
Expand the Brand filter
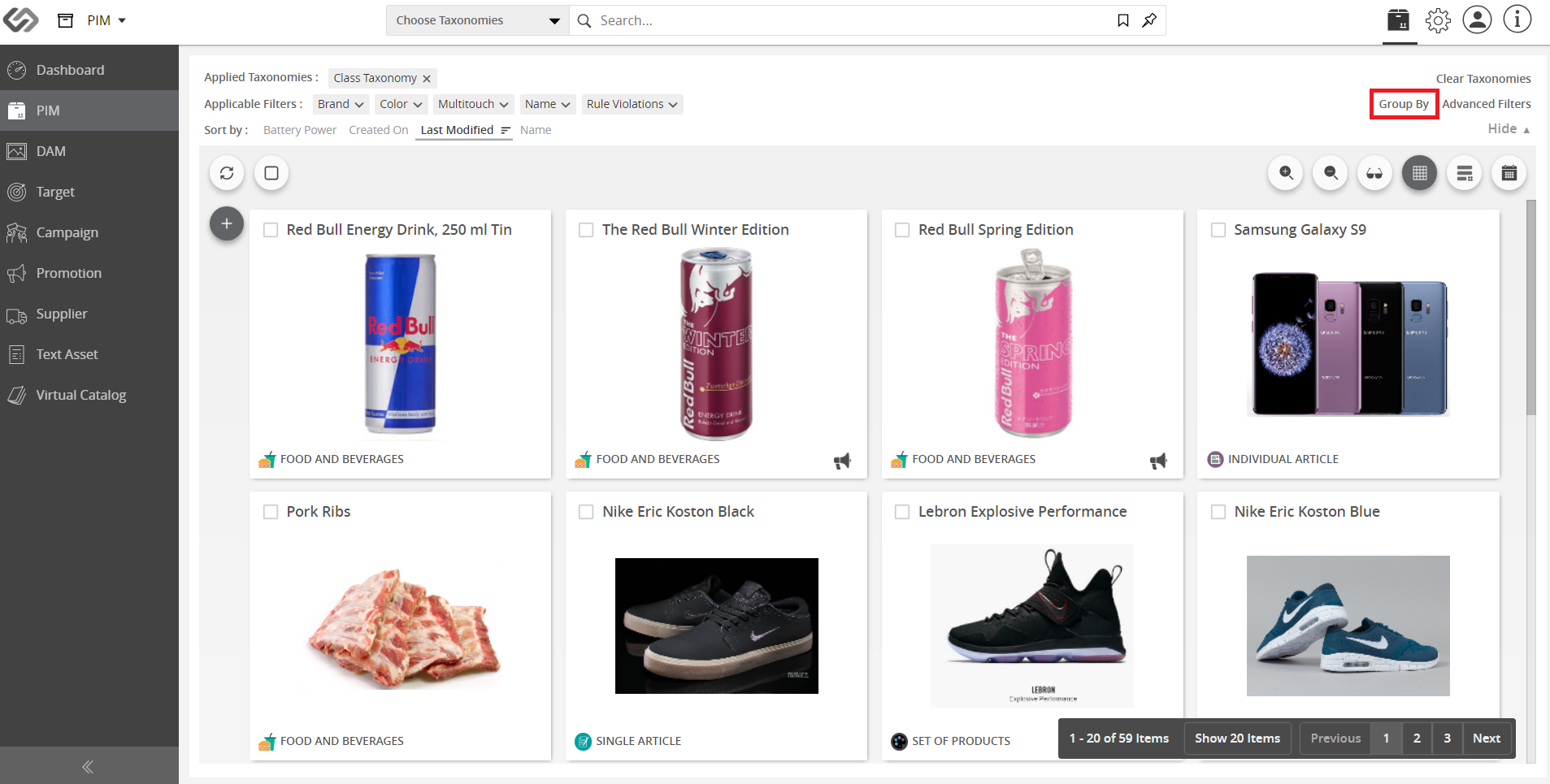point(341,104)
